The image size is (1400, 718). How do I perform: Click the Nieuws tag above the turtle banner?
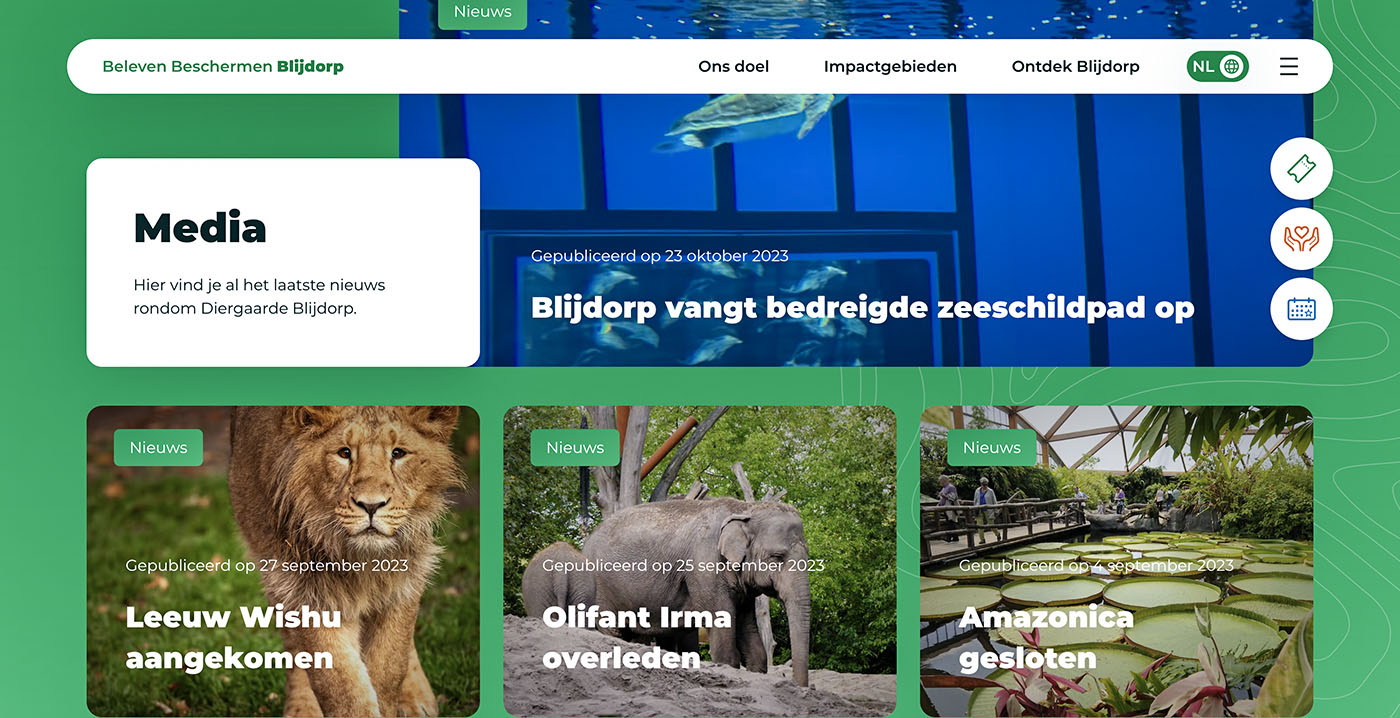pyautogui.click(x=482, y=13)
